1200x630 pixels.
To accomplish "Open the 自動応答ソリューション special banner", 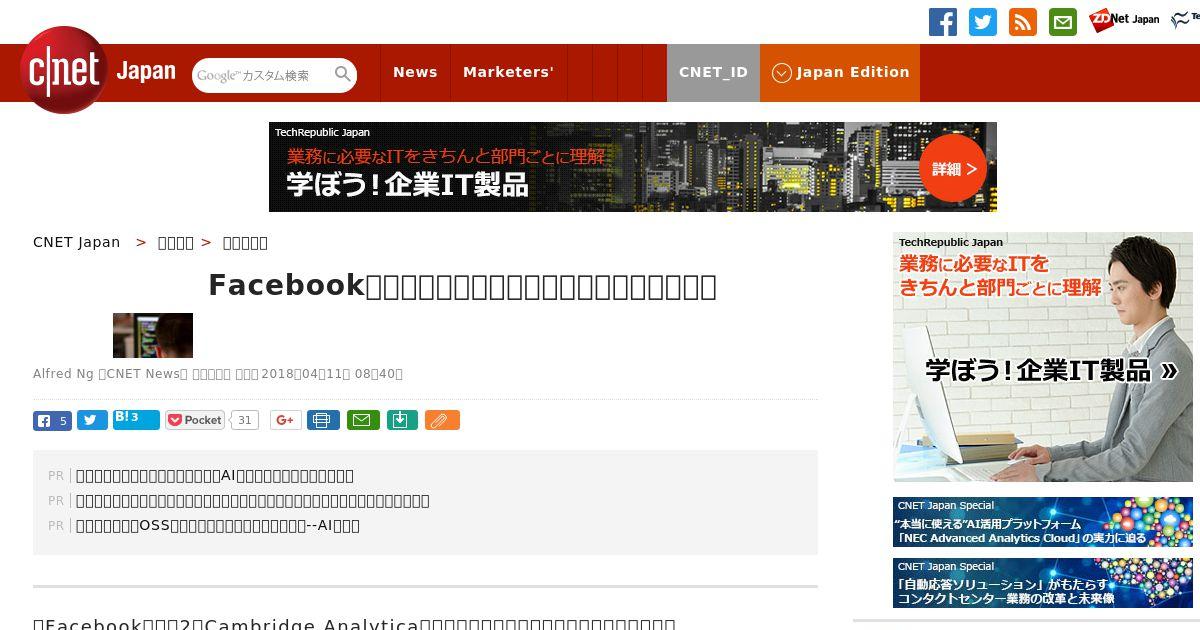I will [x=1043, y=583].
